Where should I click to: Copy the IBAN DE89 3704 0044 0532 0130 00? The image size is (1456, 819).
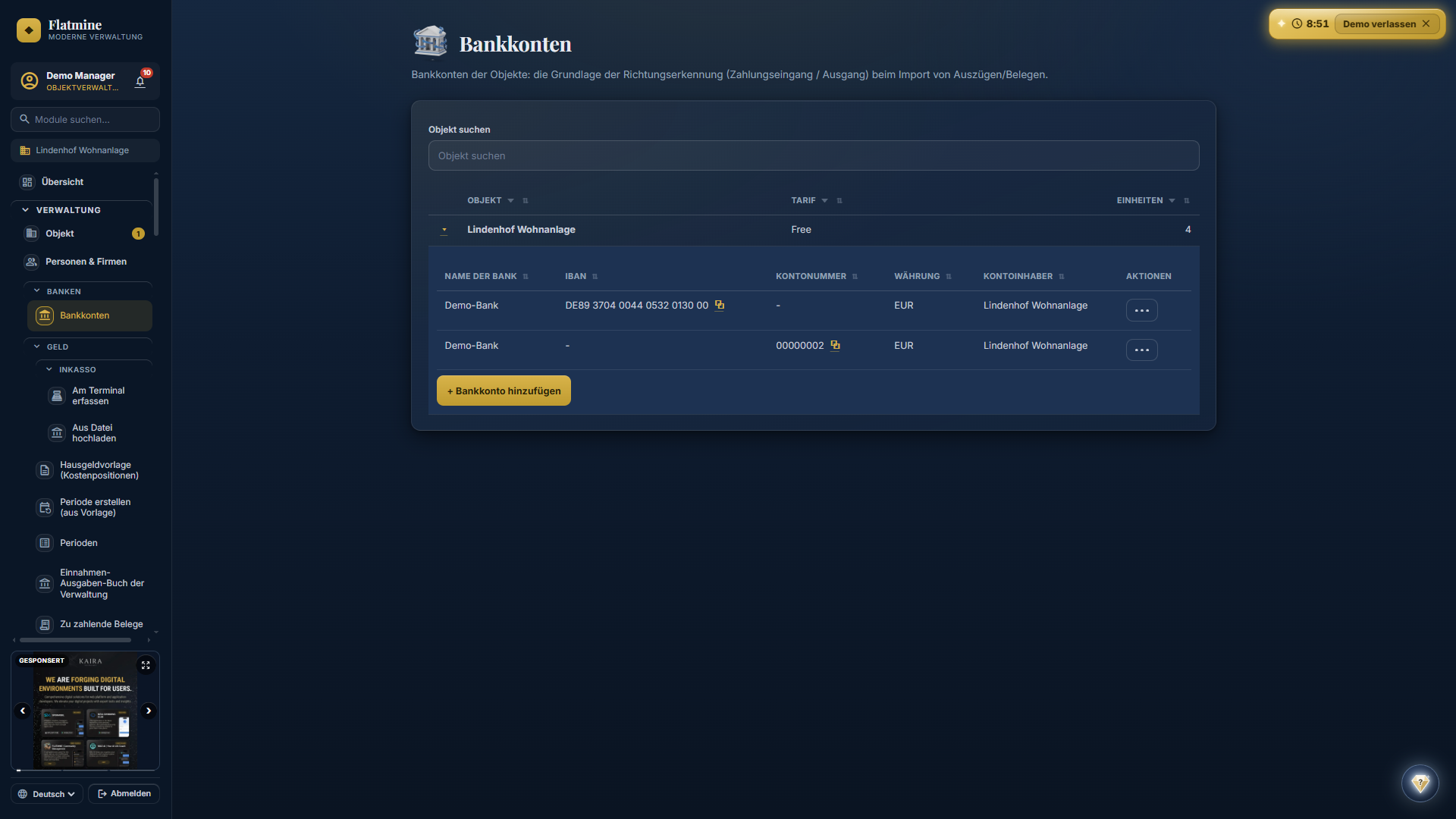tap(720, 306)
